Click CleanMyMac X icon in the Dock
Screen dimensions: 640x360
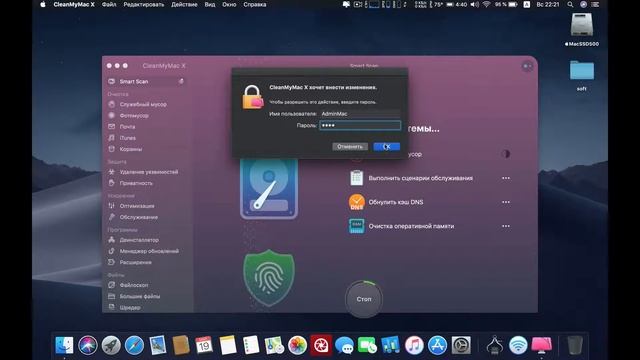pos(542,345)
